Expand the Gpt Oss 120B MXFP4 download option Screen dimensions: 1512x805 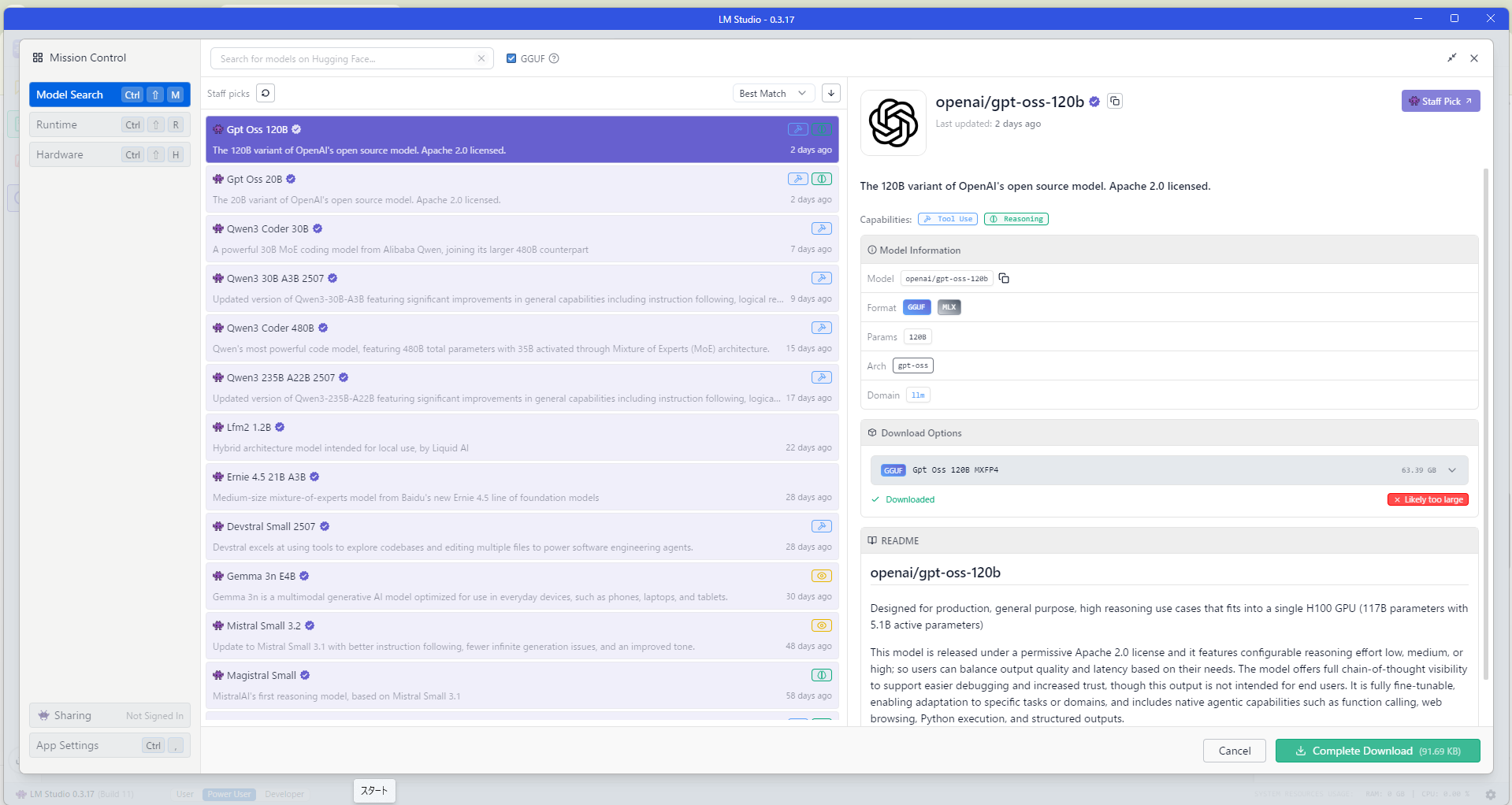tap(1452, 470)
